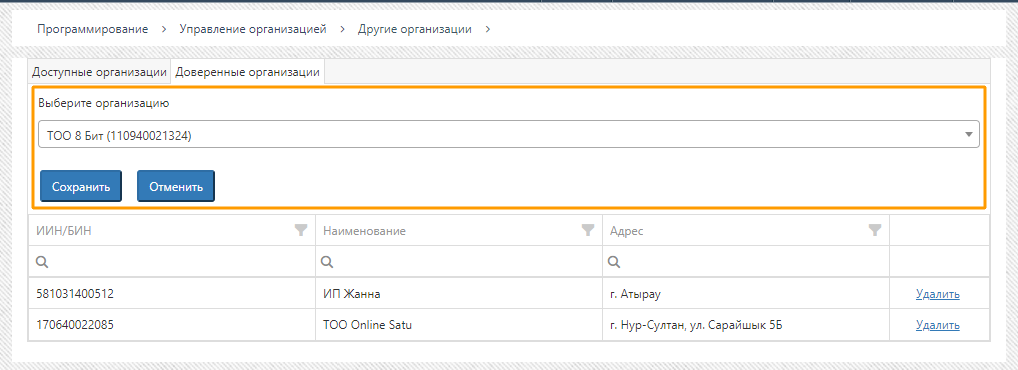Click Удалить for ТОО Online Satu

[937, 325]
